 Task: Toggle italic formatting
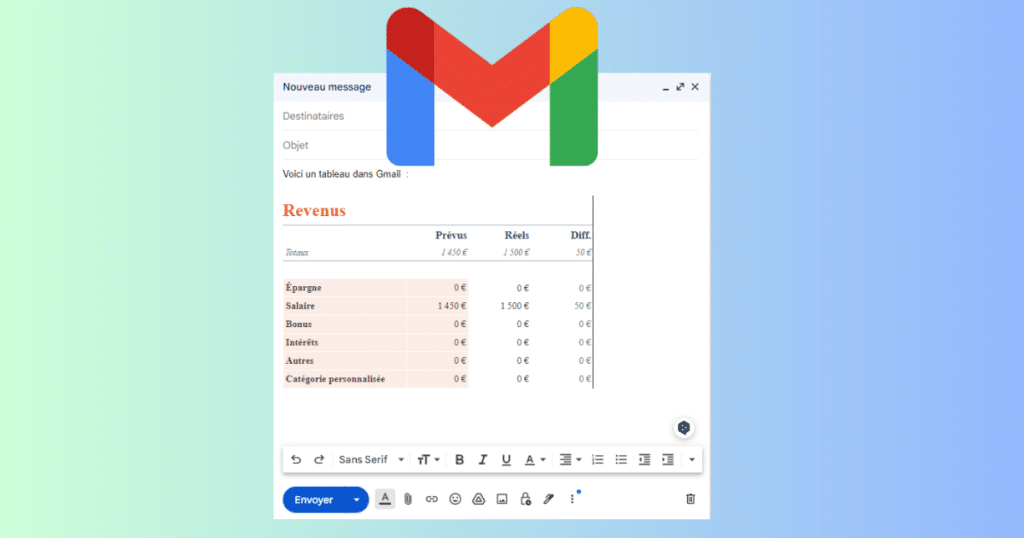coord(483,460)
